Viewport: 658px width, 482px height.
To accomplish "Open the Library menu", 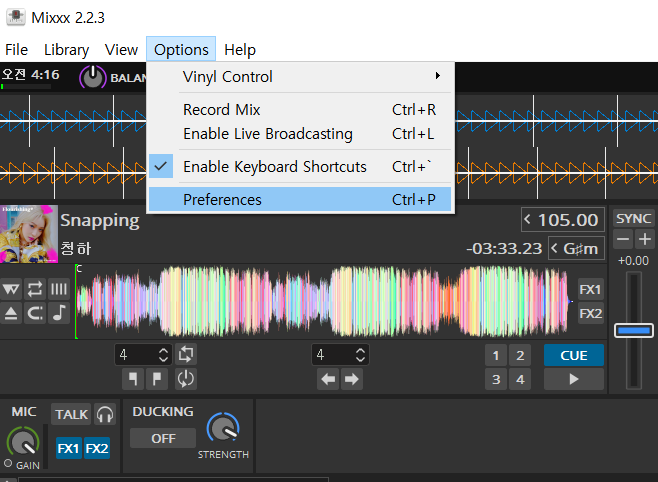I will pyautogui.click(x=66, y=50).
